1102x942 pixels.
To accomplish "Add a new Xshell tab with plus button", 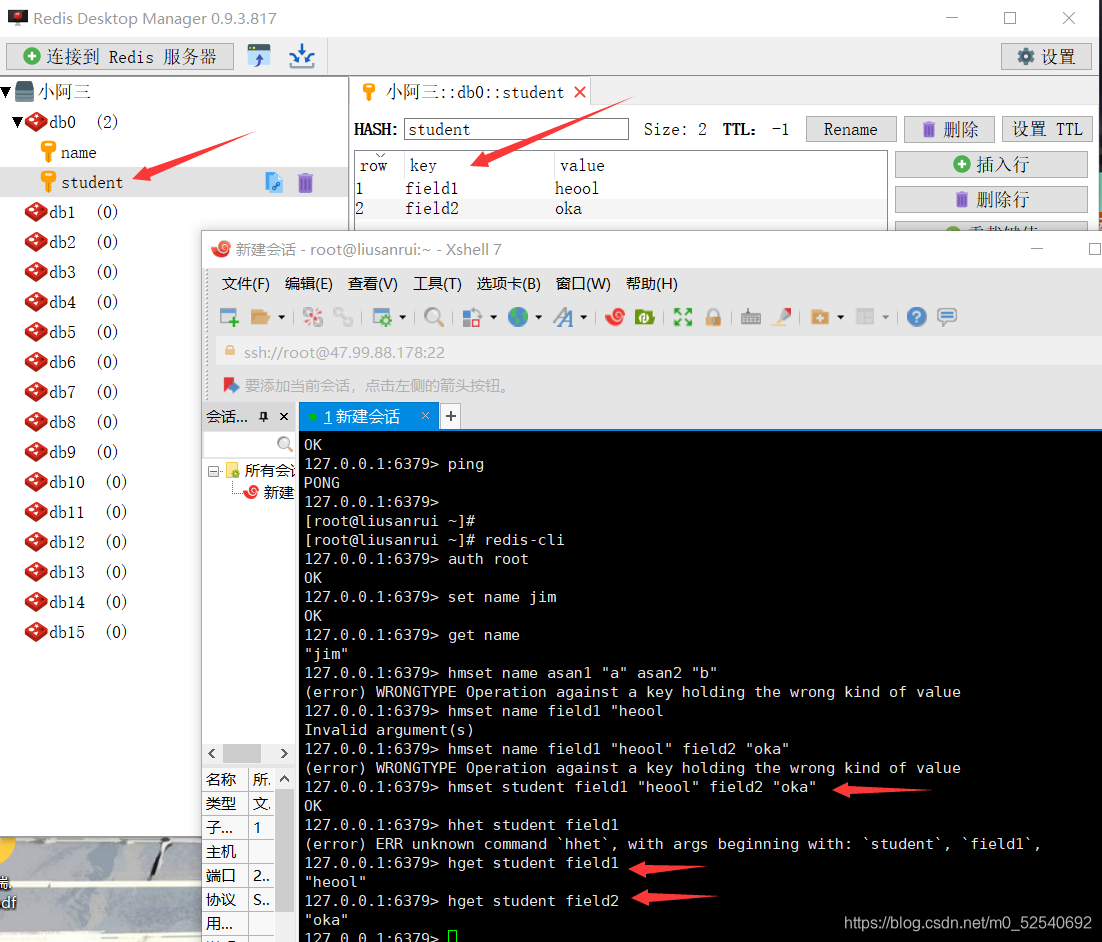I will [450, 417].
